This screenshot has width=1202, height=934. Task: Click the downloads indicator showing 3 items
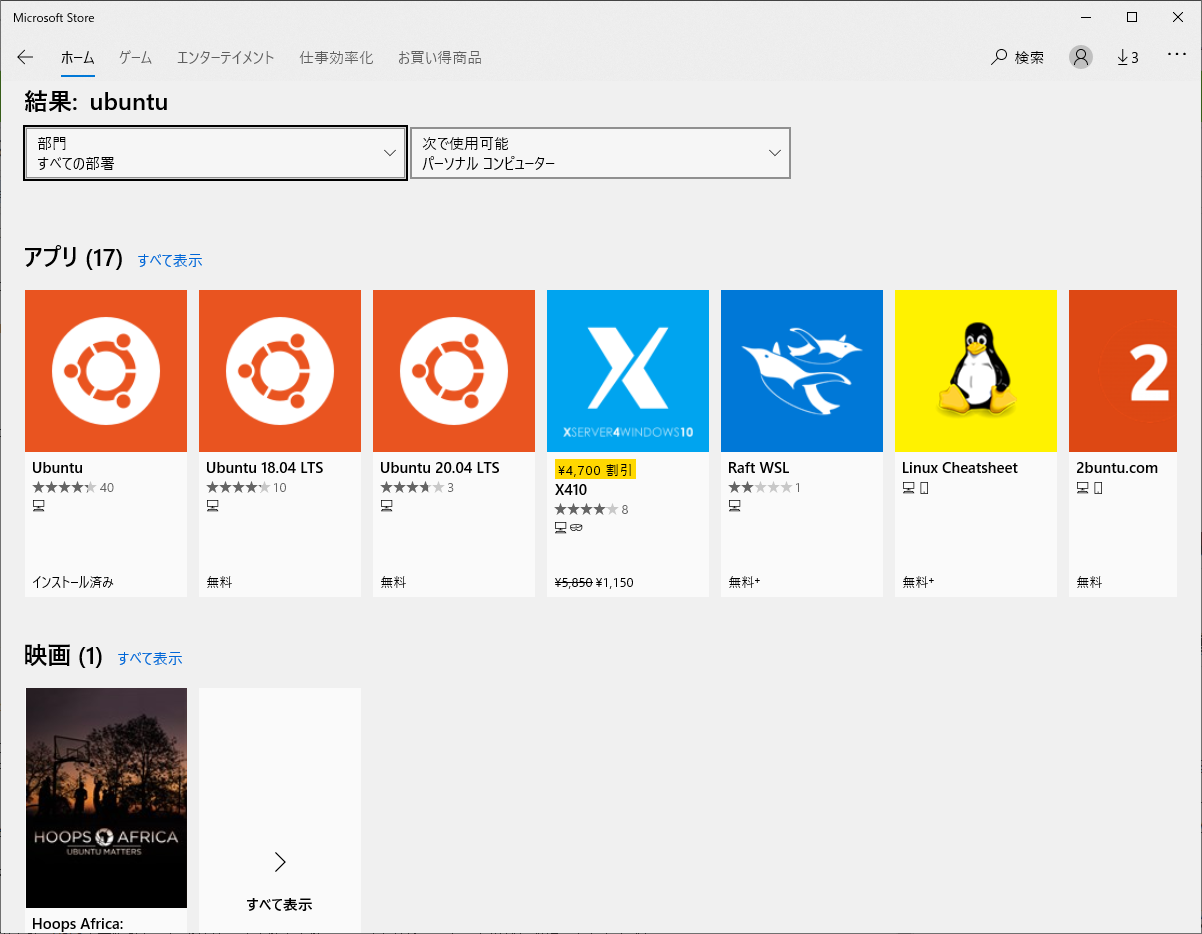(x=1128, y=57)
